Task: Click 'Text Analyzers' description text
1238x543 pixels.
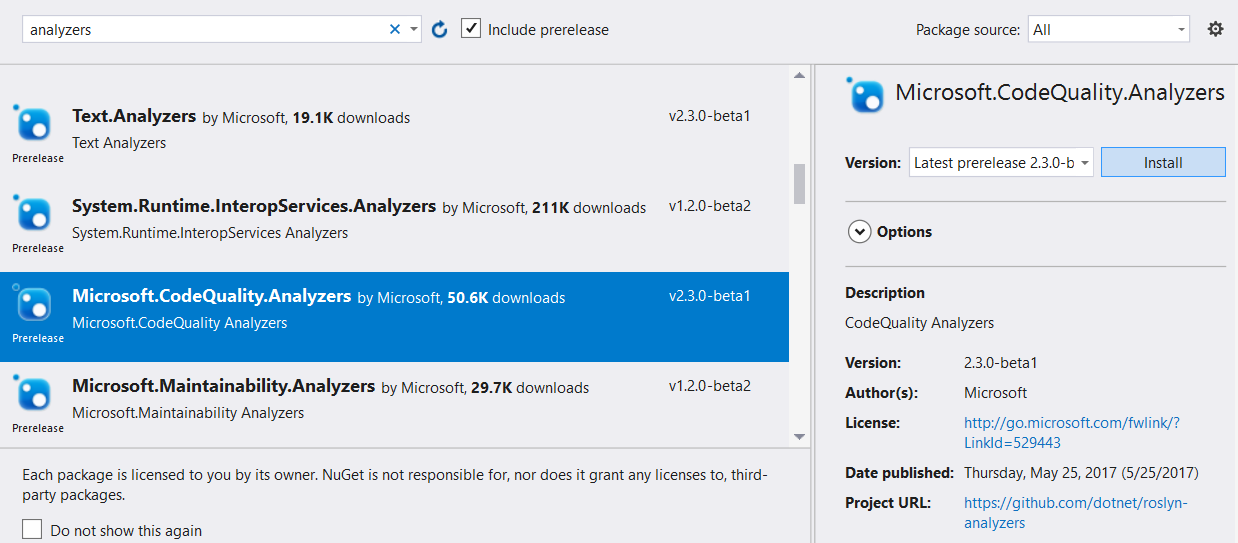Action: coord(119,143)
